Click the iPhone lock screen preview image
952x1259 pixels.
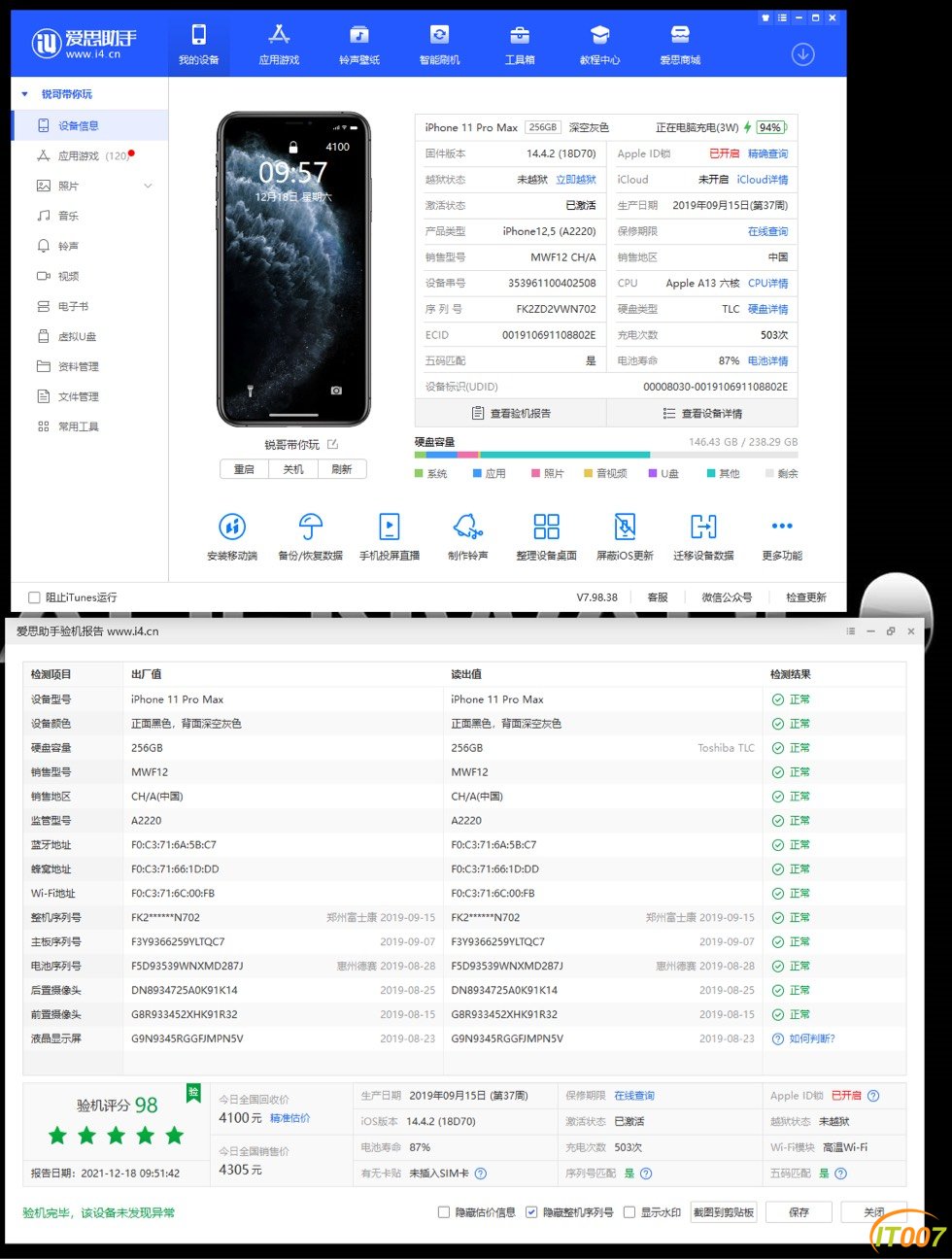(293, 269)
